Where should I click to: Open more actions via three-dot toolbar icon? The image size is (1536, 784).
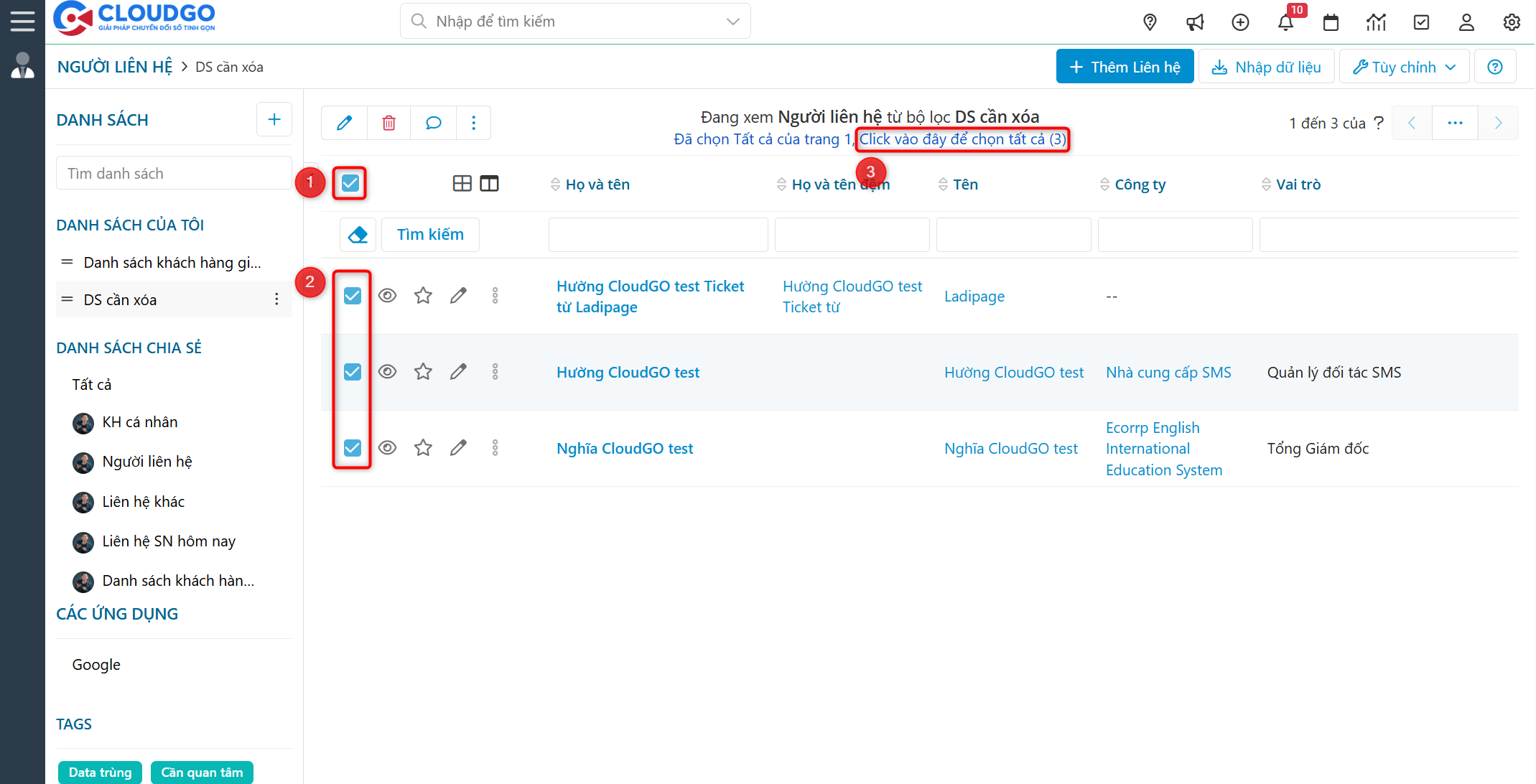pyautogui.click(x=474, y=123)
